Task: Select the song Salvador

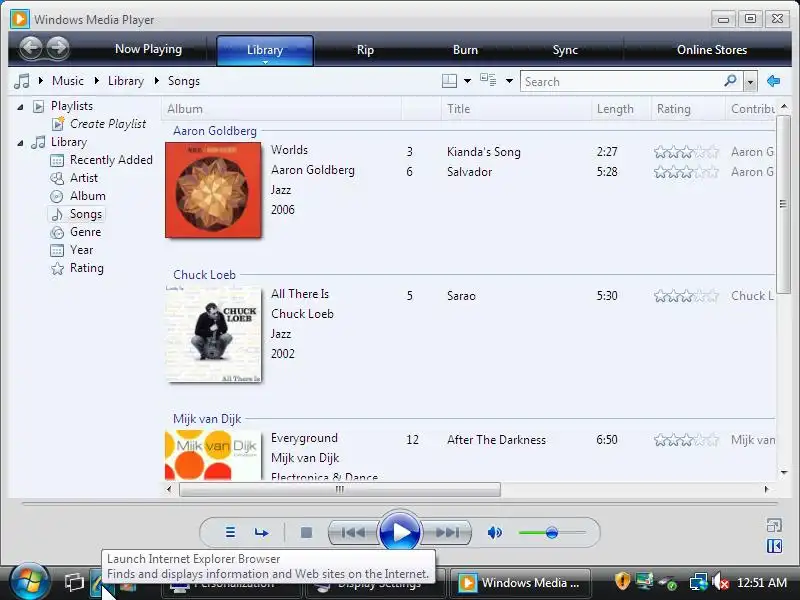Action: [469, 172]
